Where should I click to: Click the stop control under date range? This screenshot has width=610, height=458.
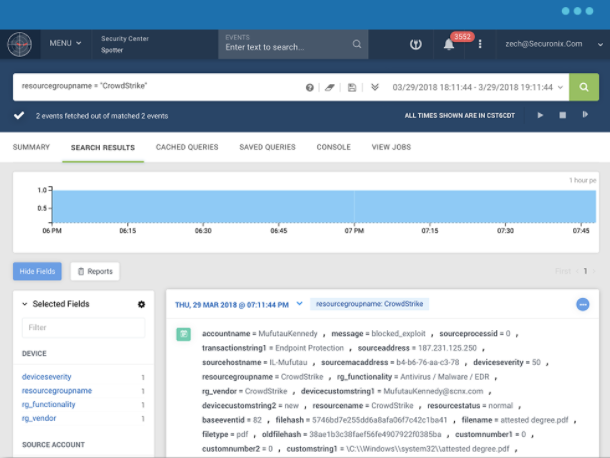tap(562, 115)
